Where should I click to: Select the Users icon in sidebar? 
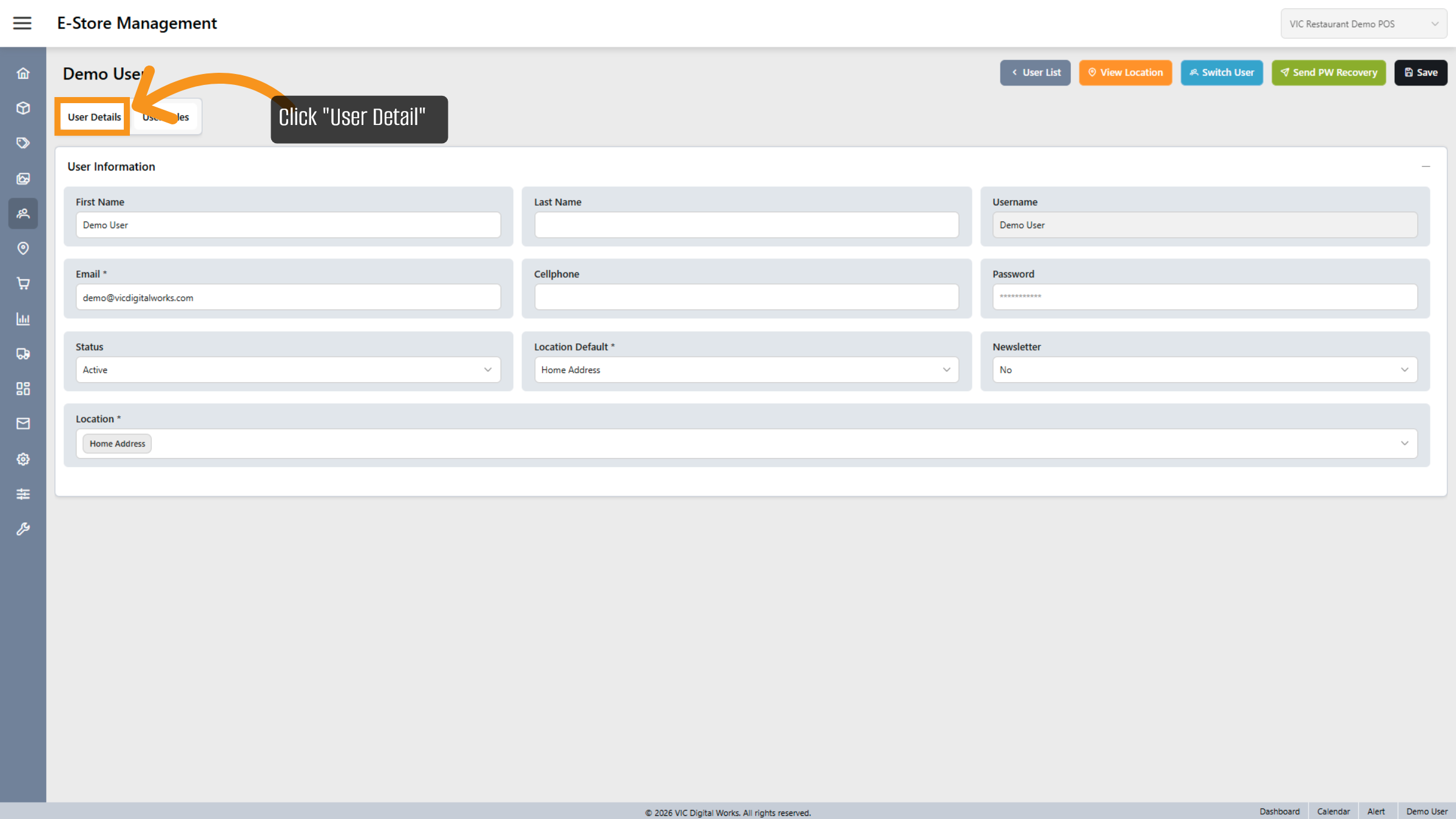click(x=23, y=214)
